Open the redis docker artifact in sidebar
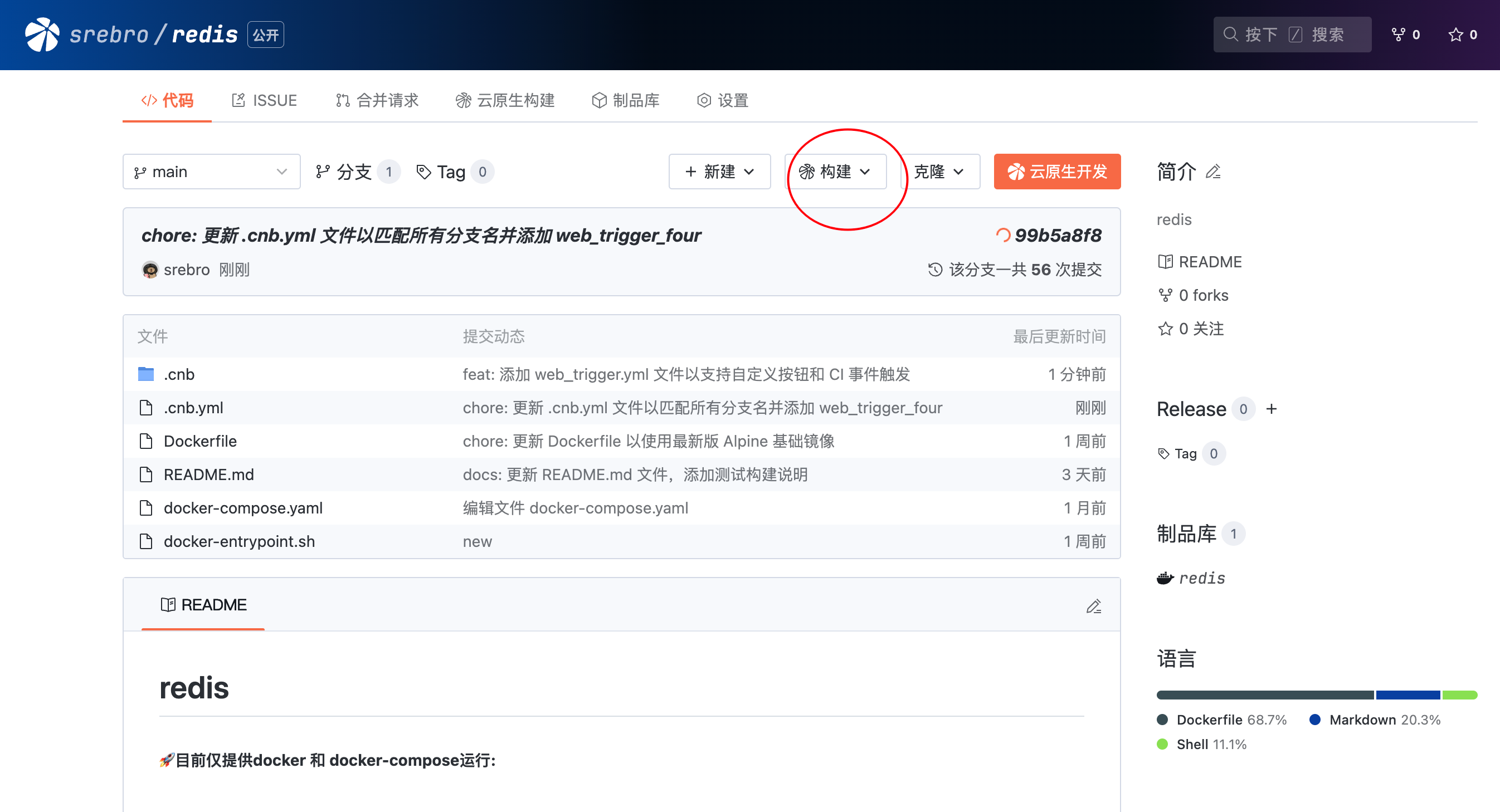Image resolution: width=1500 pixels, height=812 pixels. [x=1201, y=578]
